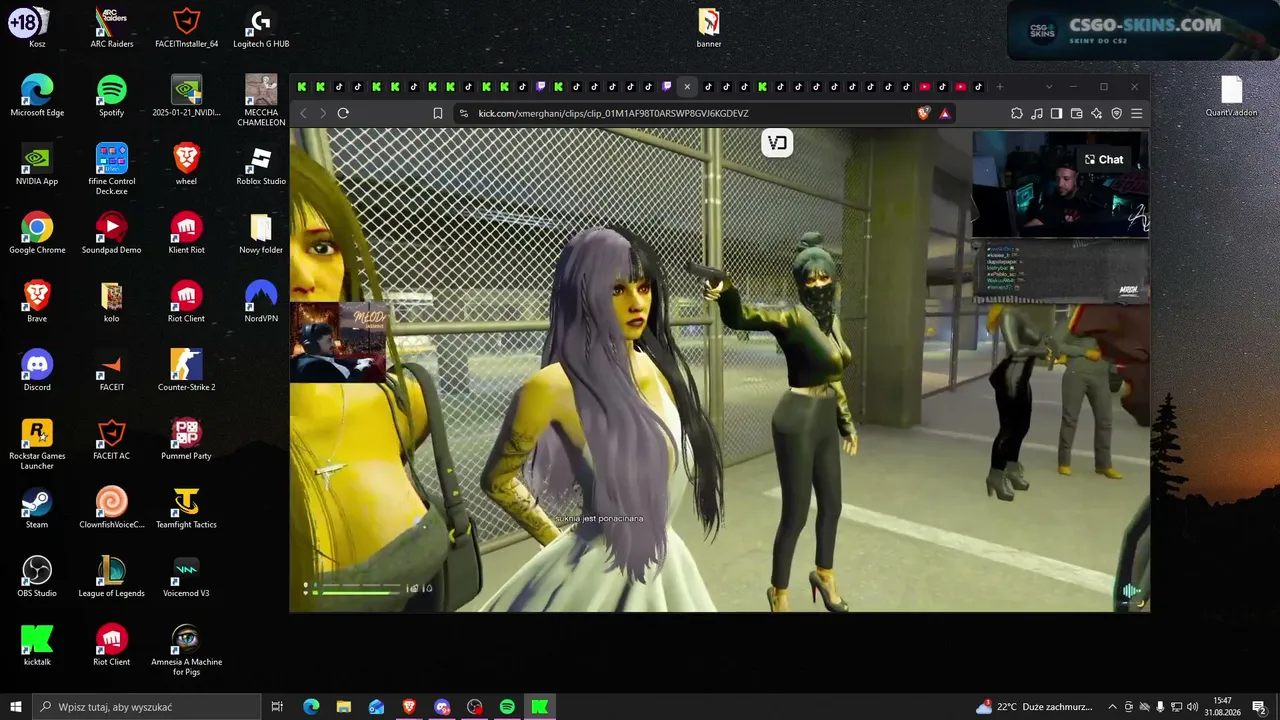Open the notification center icon

pos(1259,707)
